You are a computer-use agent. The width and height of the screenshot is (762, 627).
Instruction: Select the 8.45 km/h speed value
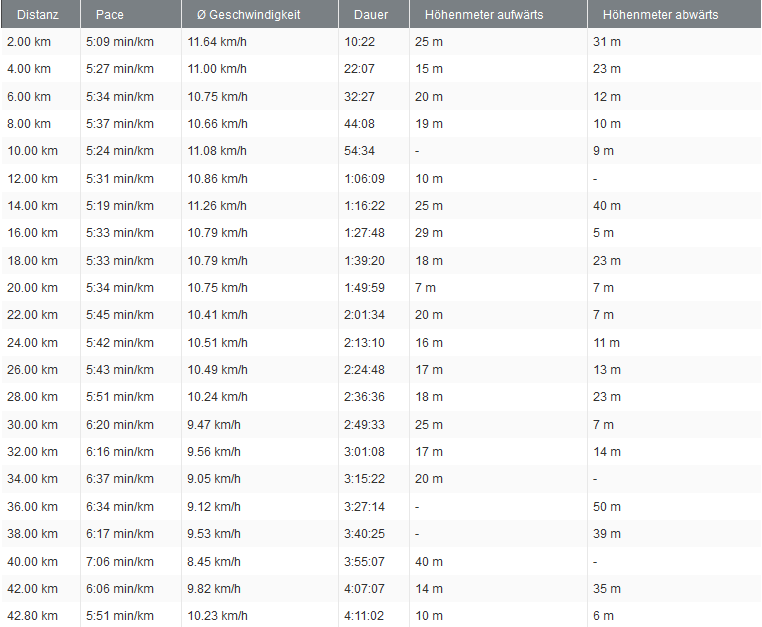pos(214,562)
